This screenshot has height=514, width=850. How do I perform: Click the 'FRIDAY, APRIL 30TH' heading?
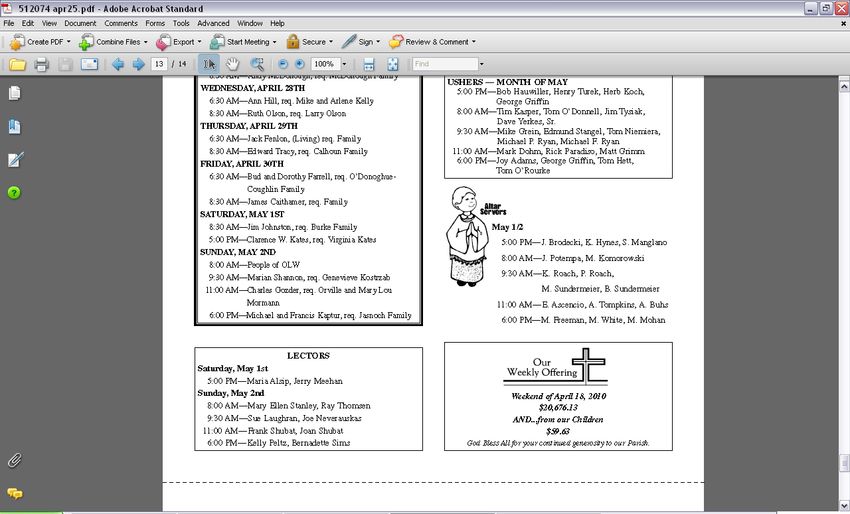(x=242, y=164)
